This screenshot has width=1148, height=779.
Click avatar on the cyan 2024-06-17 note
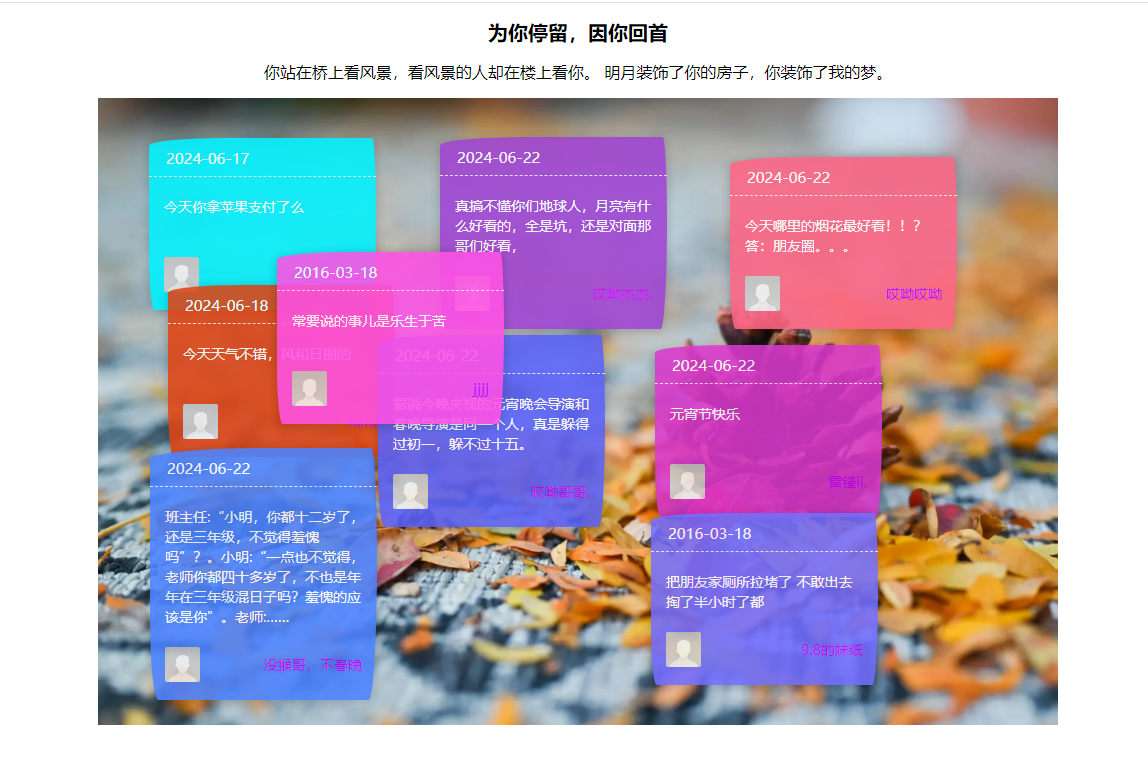[181, 273]
